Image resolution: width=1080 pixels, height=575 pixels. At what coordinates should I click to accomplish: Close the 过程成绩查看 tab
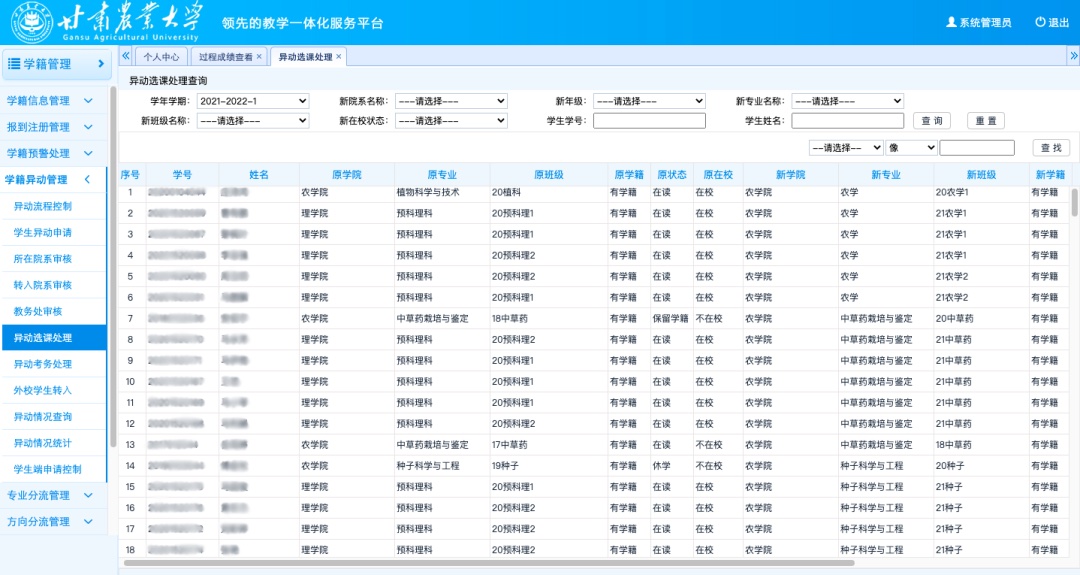259,57
